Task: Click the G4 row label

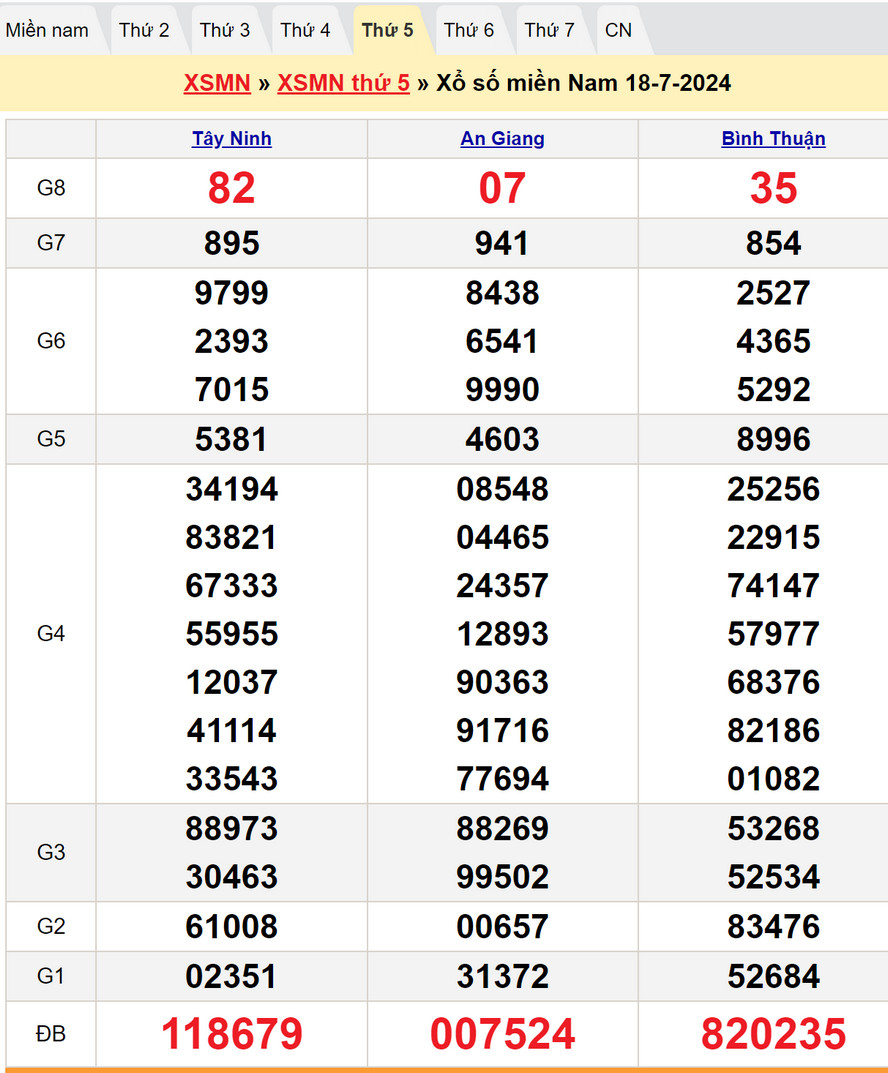Action: 51,633
